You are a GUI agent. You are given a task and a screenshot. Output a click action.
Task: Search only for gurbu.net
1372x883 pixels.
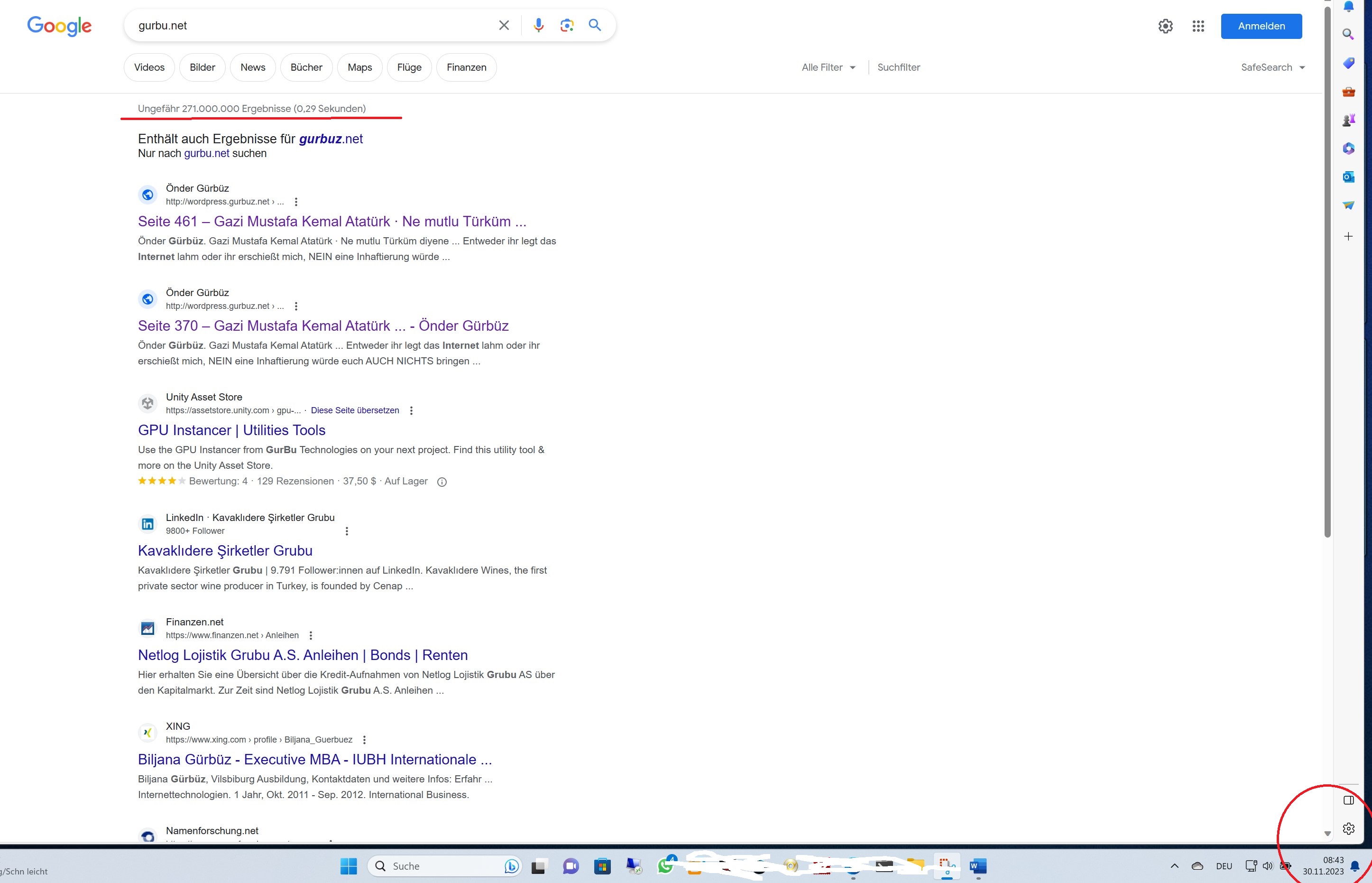click(206, 153)
